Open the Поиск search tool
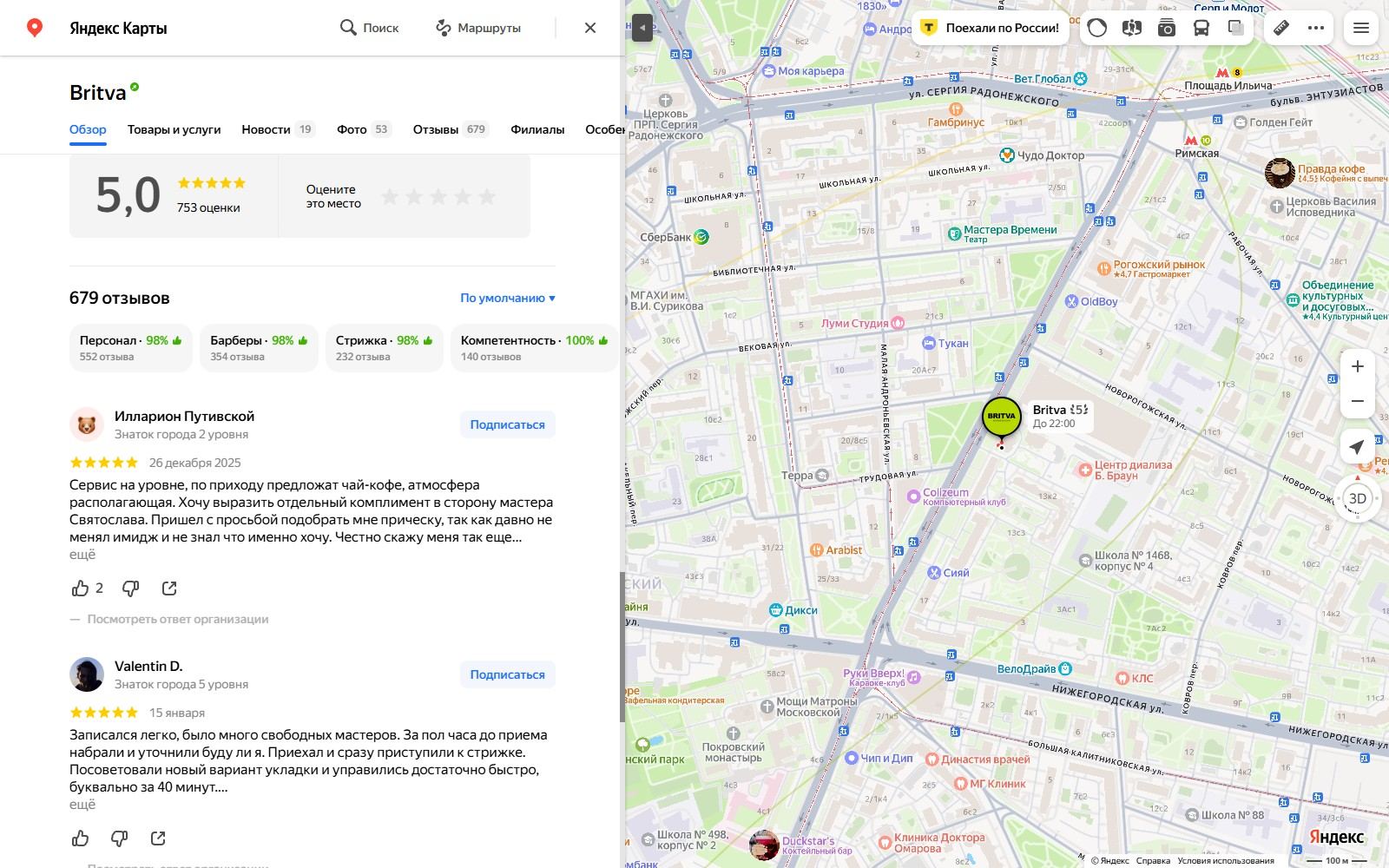1389x868 pixels. (369, 28)
